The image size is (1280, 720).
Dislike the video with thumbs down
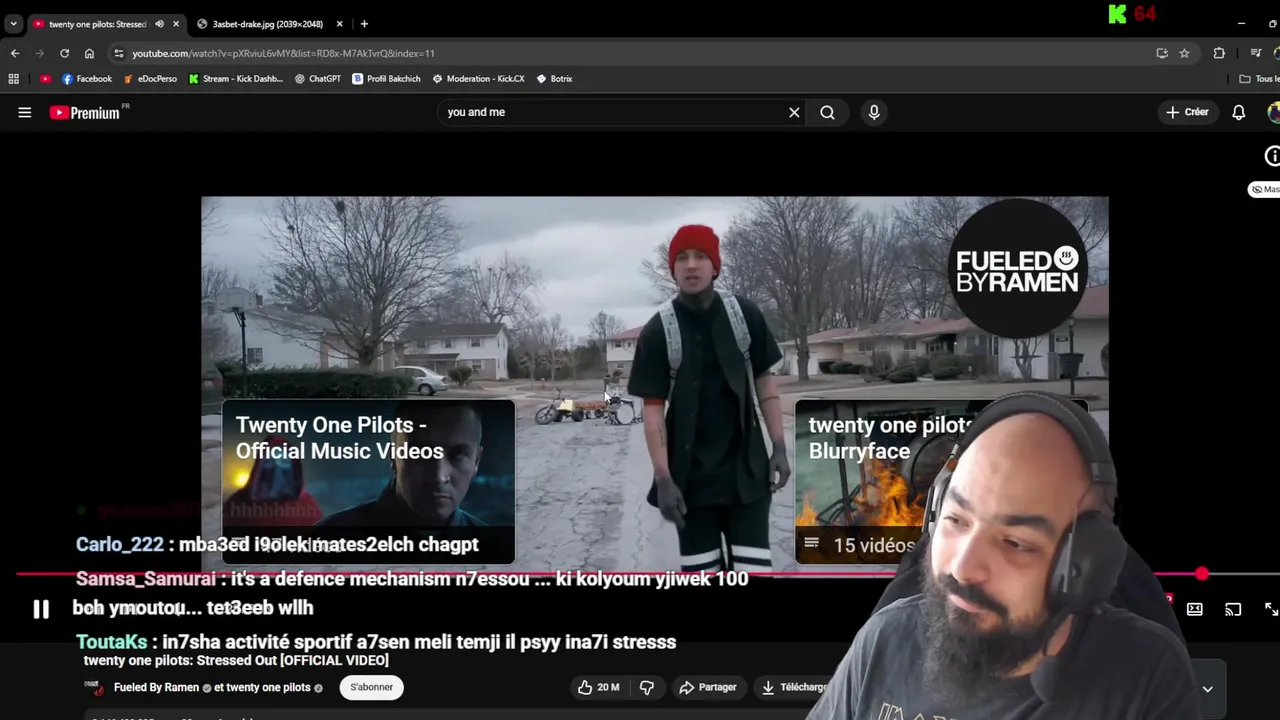(647, 687)
